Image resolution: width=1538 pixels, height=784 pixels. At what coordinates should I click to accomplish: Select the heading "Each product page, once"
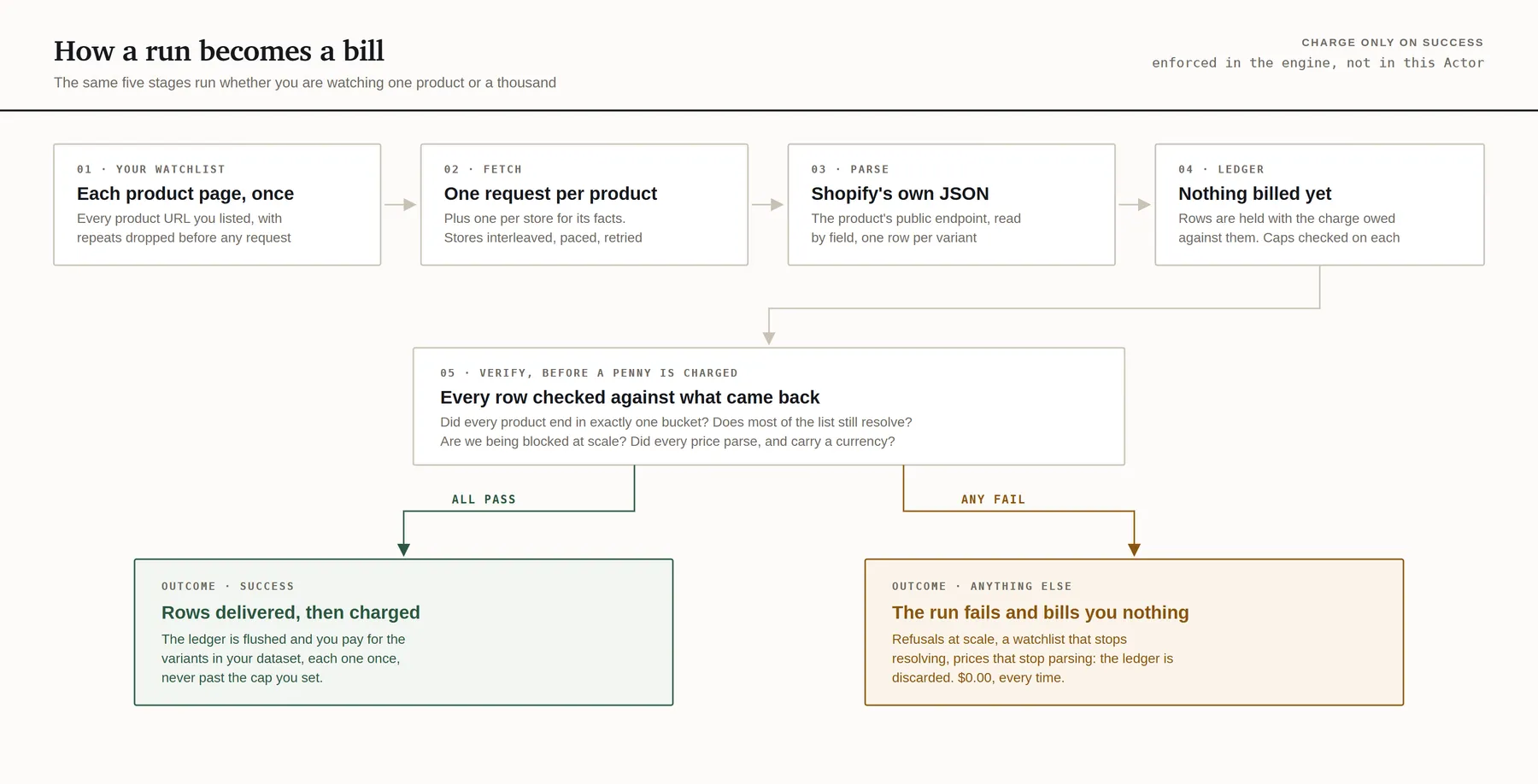click(x=185, y=194)
